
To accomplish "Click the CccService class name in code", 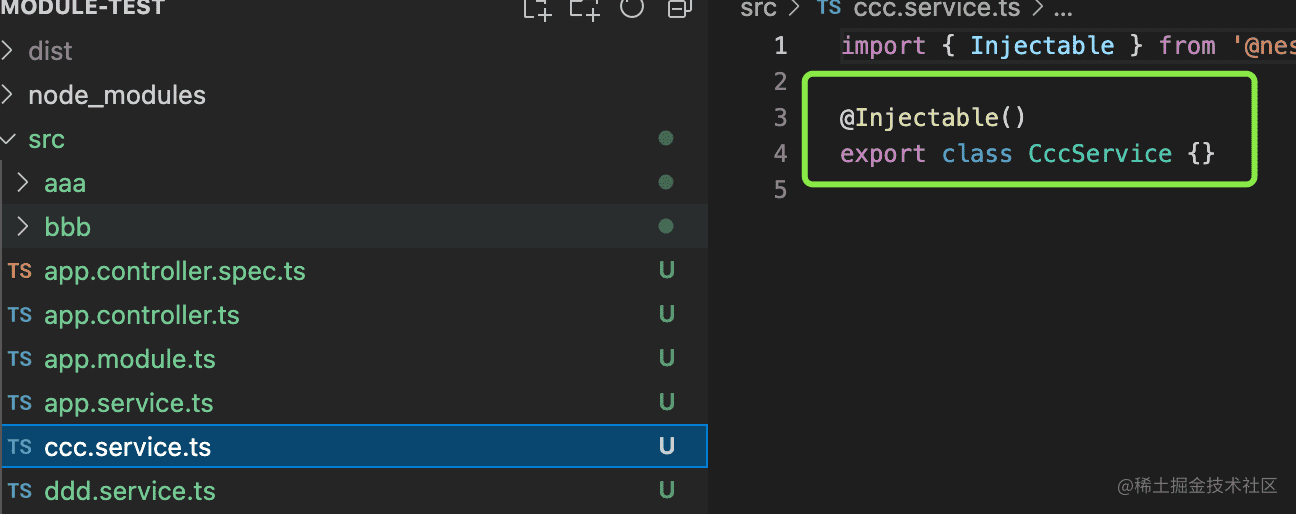I will 1100,154.
